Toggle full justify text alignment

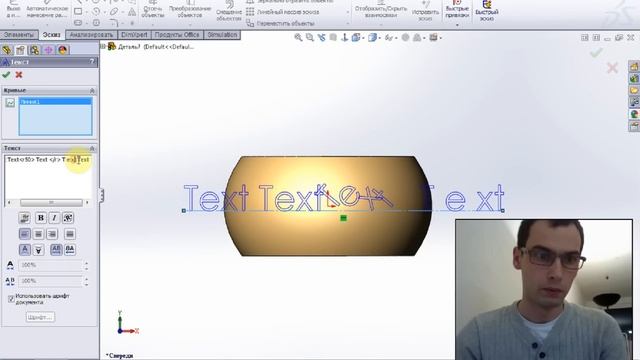(x=70, y=234)
